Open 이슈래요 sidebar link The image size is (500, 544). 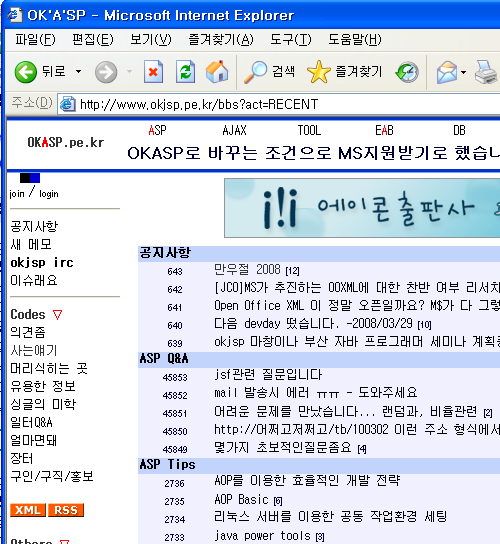[x=34, y=281]
